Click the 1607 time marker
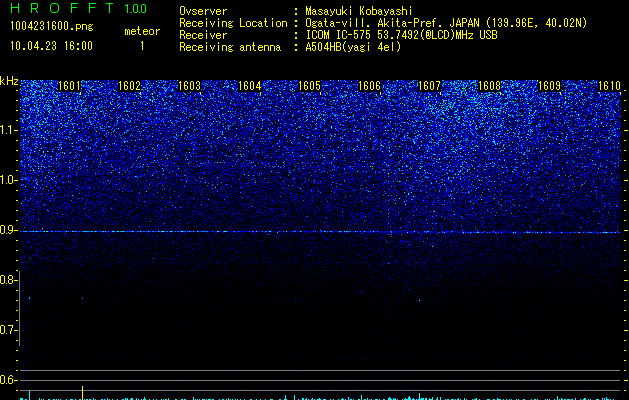Image resolution: width=629 pixels, height=400 pixels. click(429, 86)
